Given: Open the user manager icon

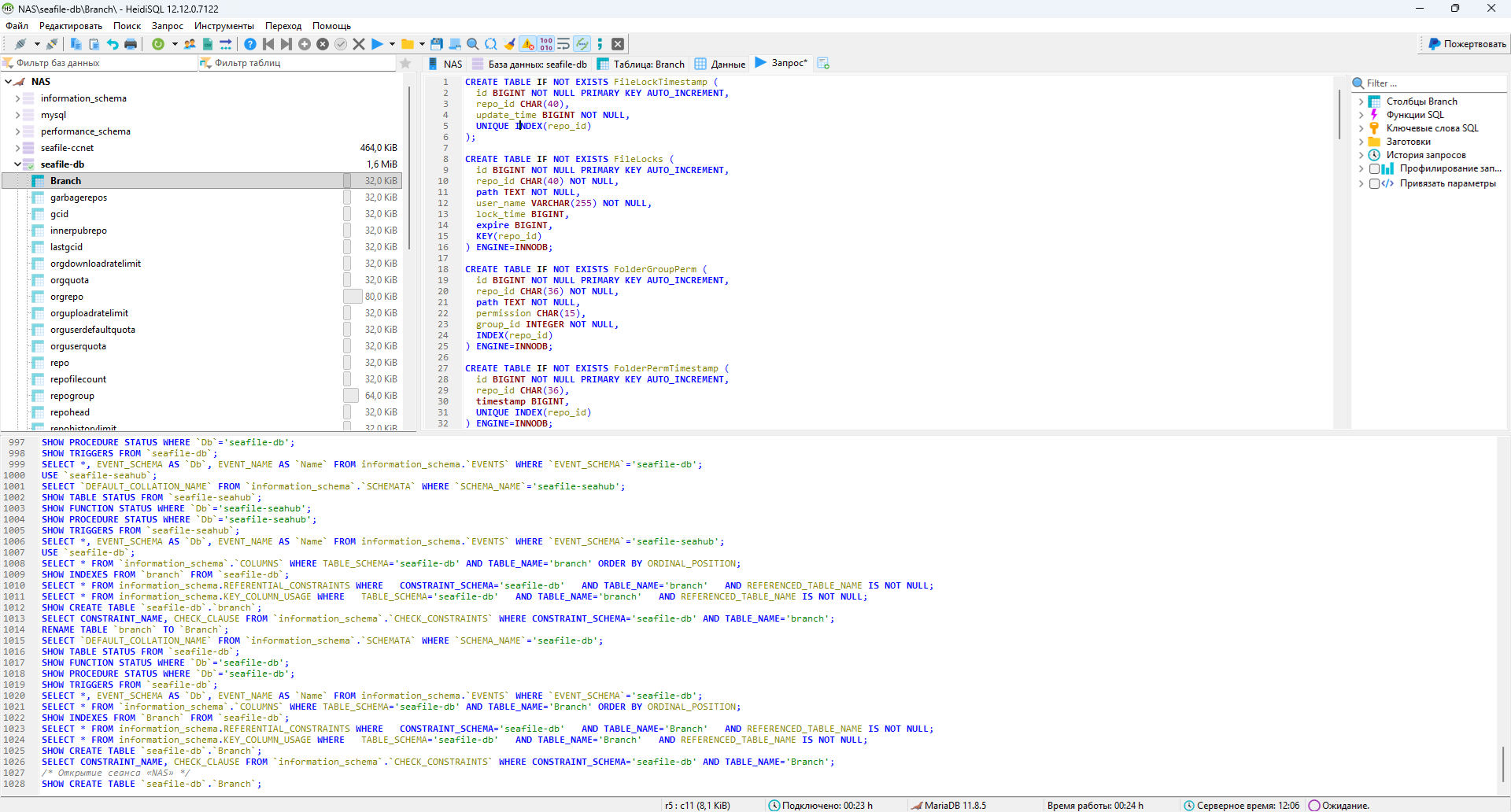Looking at the screenshot, I should point(190,44).
